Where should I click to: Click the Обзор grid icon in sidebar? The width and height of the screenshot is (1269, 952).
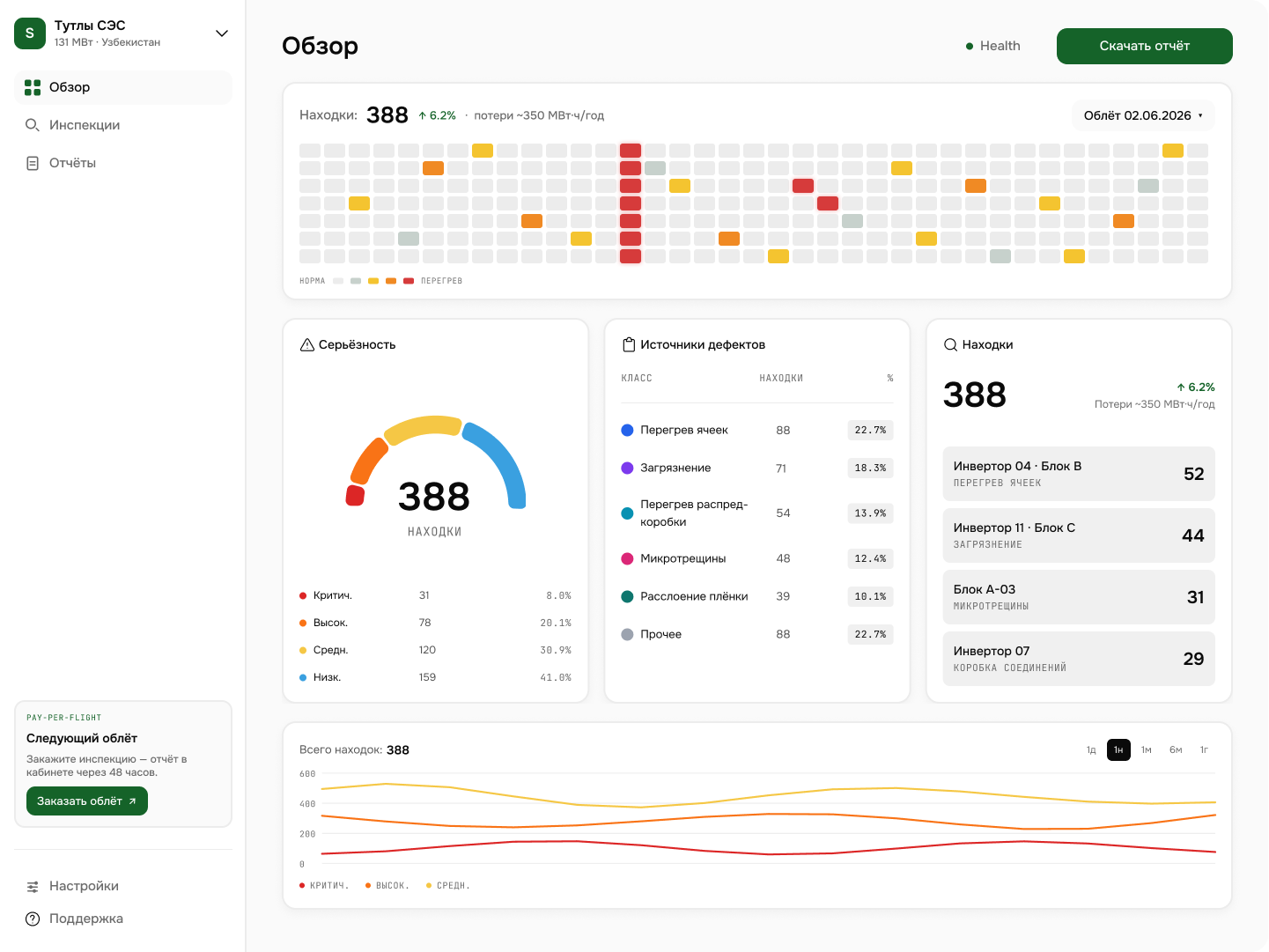pos(33,87)
